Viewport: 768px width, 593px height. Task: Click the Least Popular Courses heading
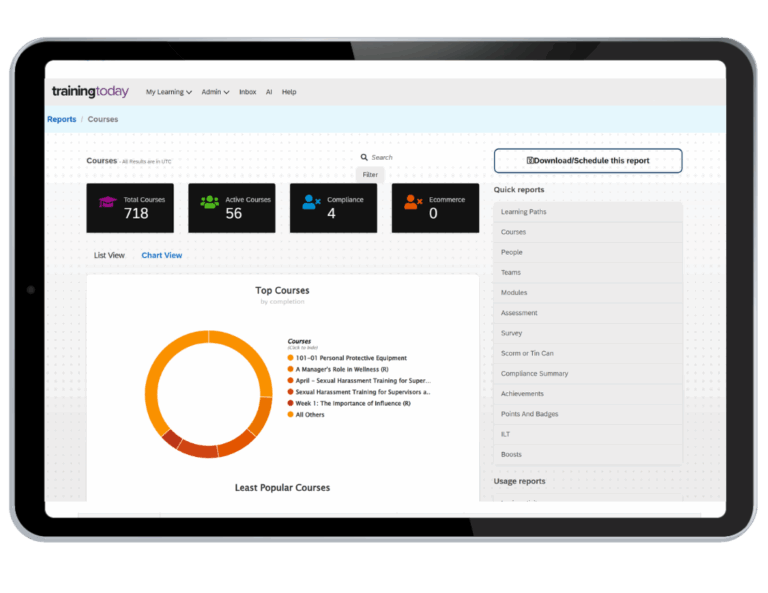coord(282,488)
